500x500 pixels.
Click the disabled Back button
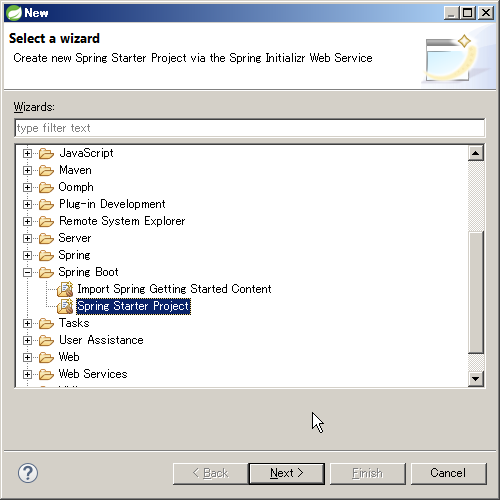211,473
